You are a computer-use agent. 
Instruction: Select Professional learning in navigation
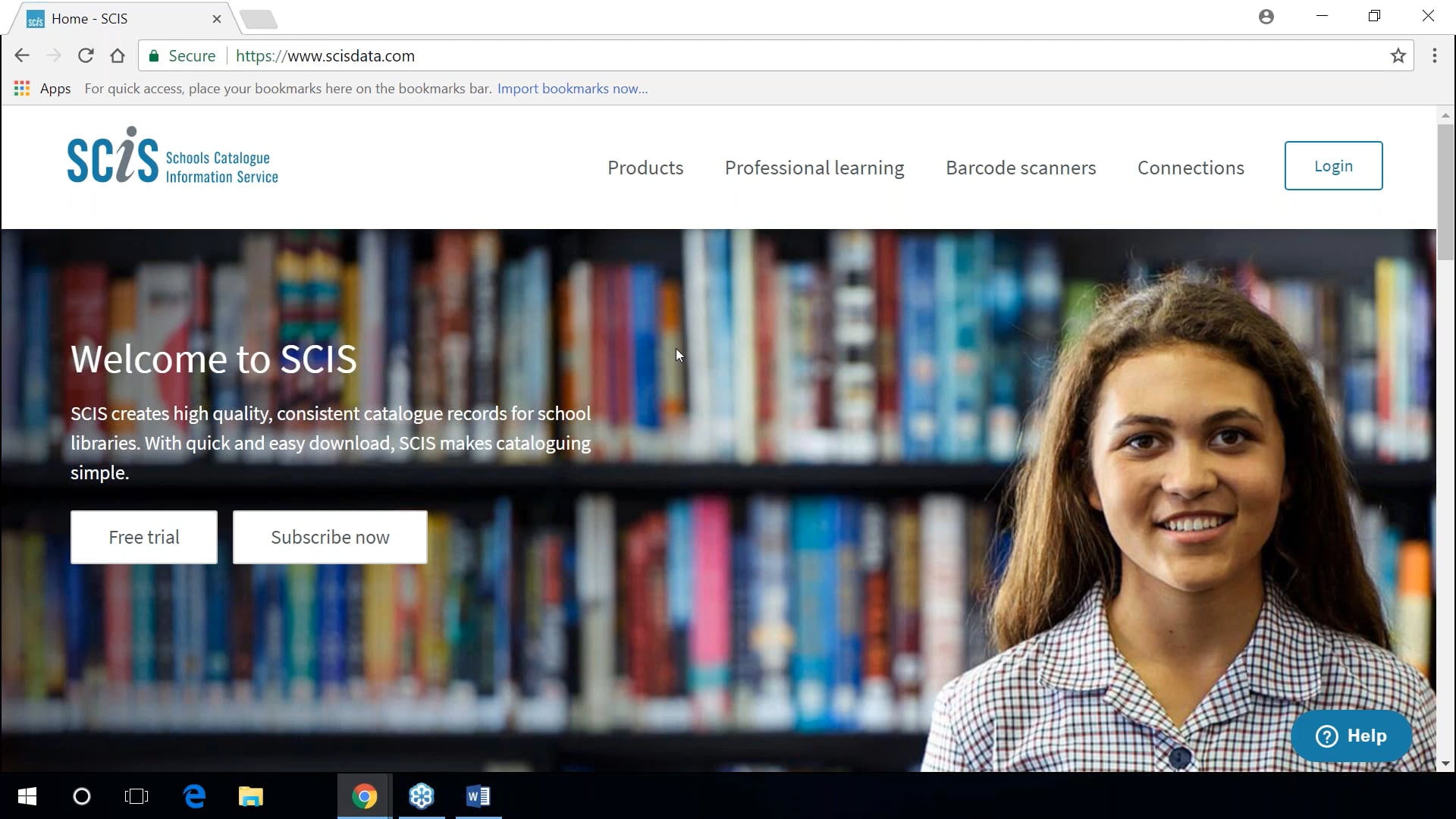pos(814,168)
